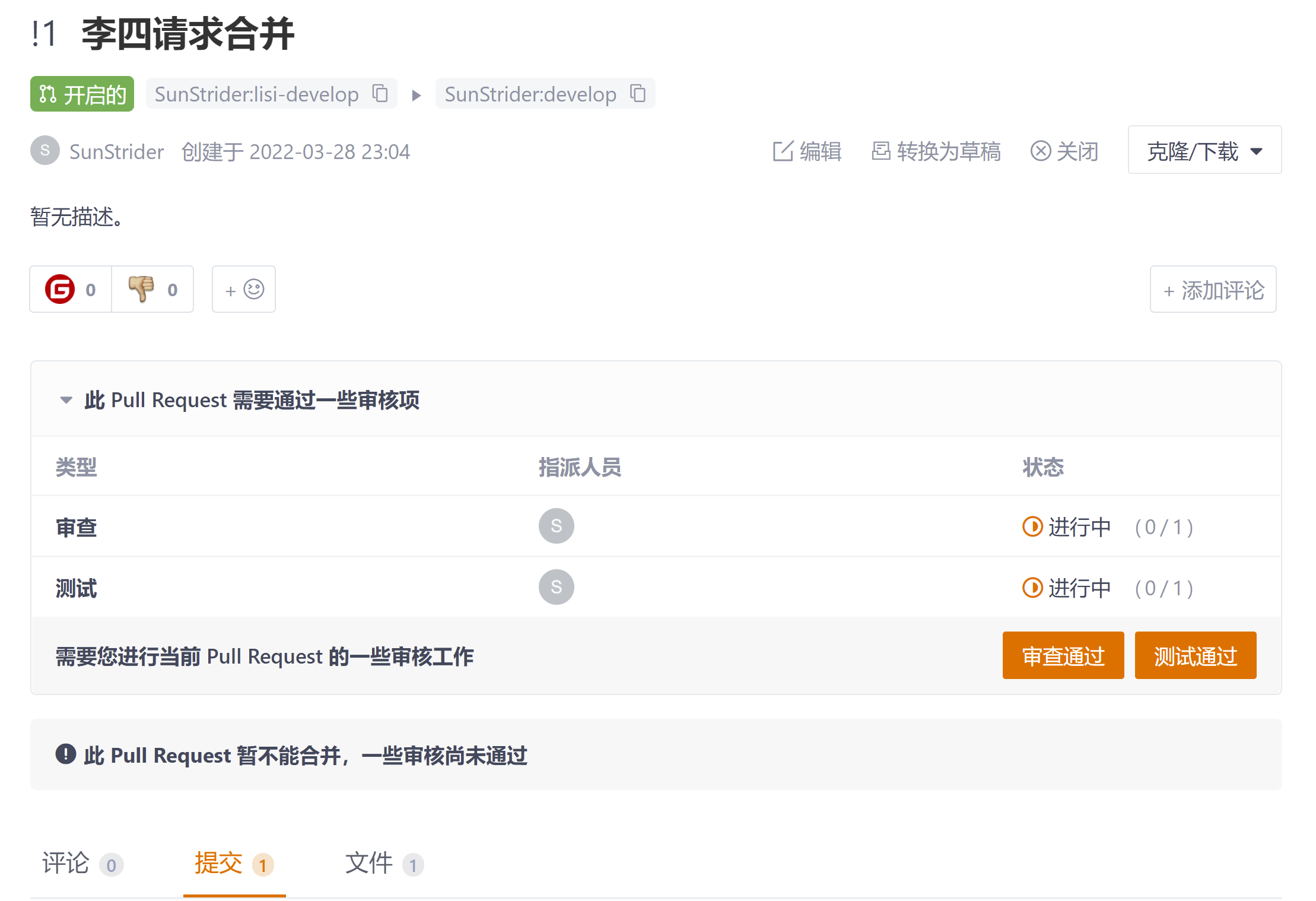Image resolution: width=1316 pixels, height=901 pixels.
Task: Switch to the 评论 tab
Action: tap(82, 863)
